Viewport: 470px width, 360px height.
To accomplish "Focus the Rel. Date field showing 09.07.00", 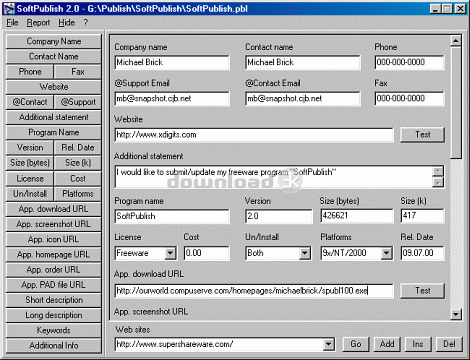I will [423, 253].
